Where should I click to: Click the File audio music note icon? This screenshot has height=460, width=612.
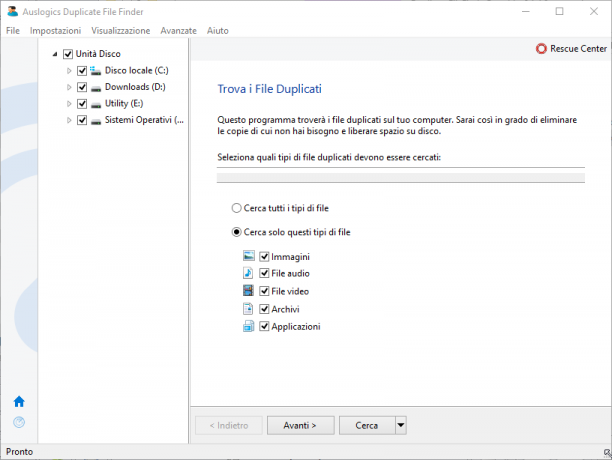tap(248, 273)
